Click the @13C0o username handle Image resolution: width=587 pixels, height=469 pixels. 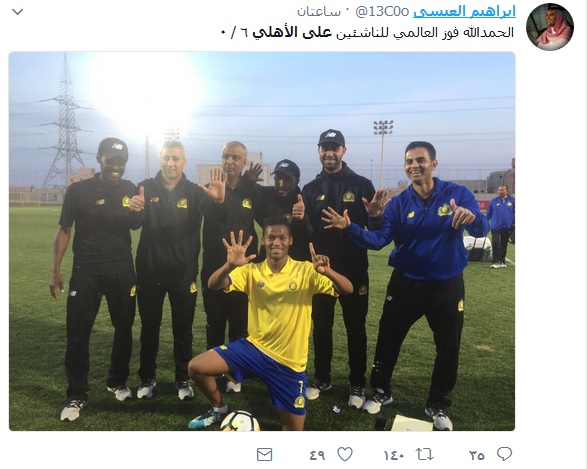coord(382,12)
